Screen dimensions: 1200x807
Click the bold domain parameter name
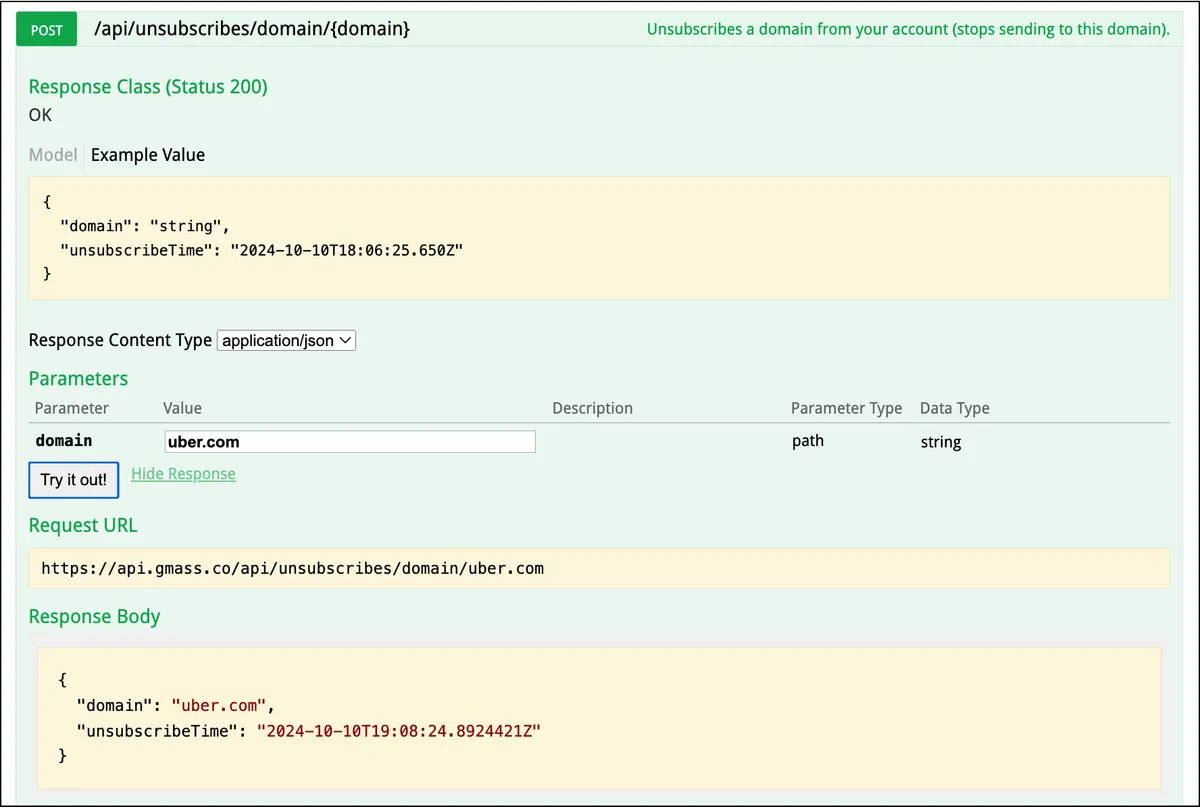tap(64, 440)
